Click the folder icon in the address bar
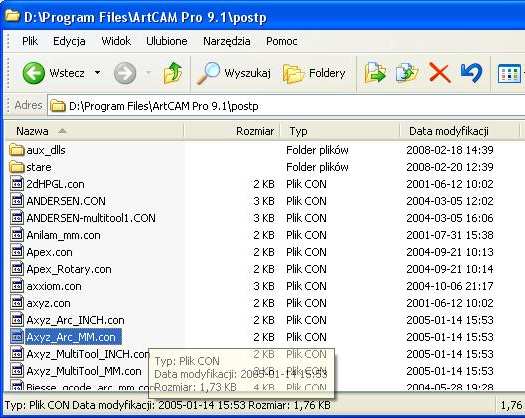 coord(58,106)
